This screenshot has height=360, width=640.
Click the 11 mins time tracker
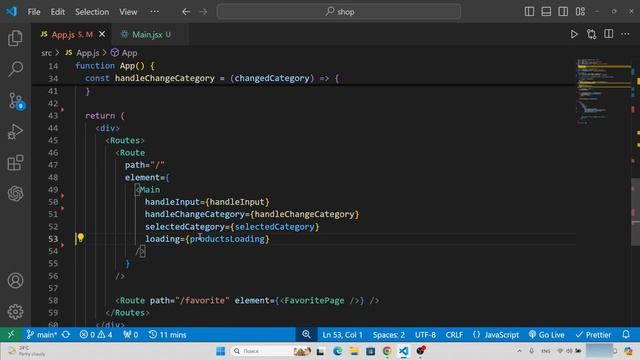[x=167, y=335]
